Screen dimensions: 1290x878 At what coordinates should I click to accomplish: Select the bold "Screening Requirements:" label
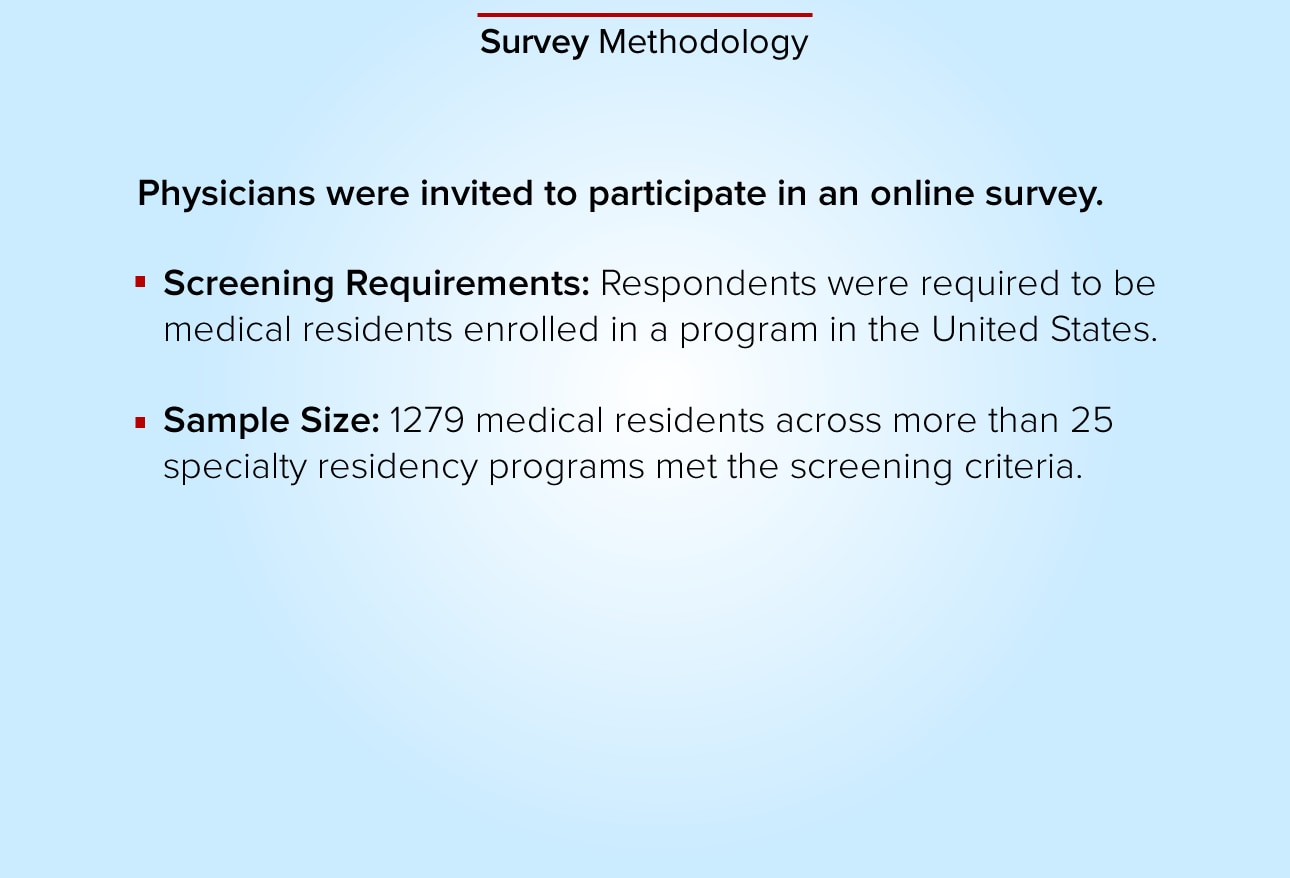click(x=377, y=284)
